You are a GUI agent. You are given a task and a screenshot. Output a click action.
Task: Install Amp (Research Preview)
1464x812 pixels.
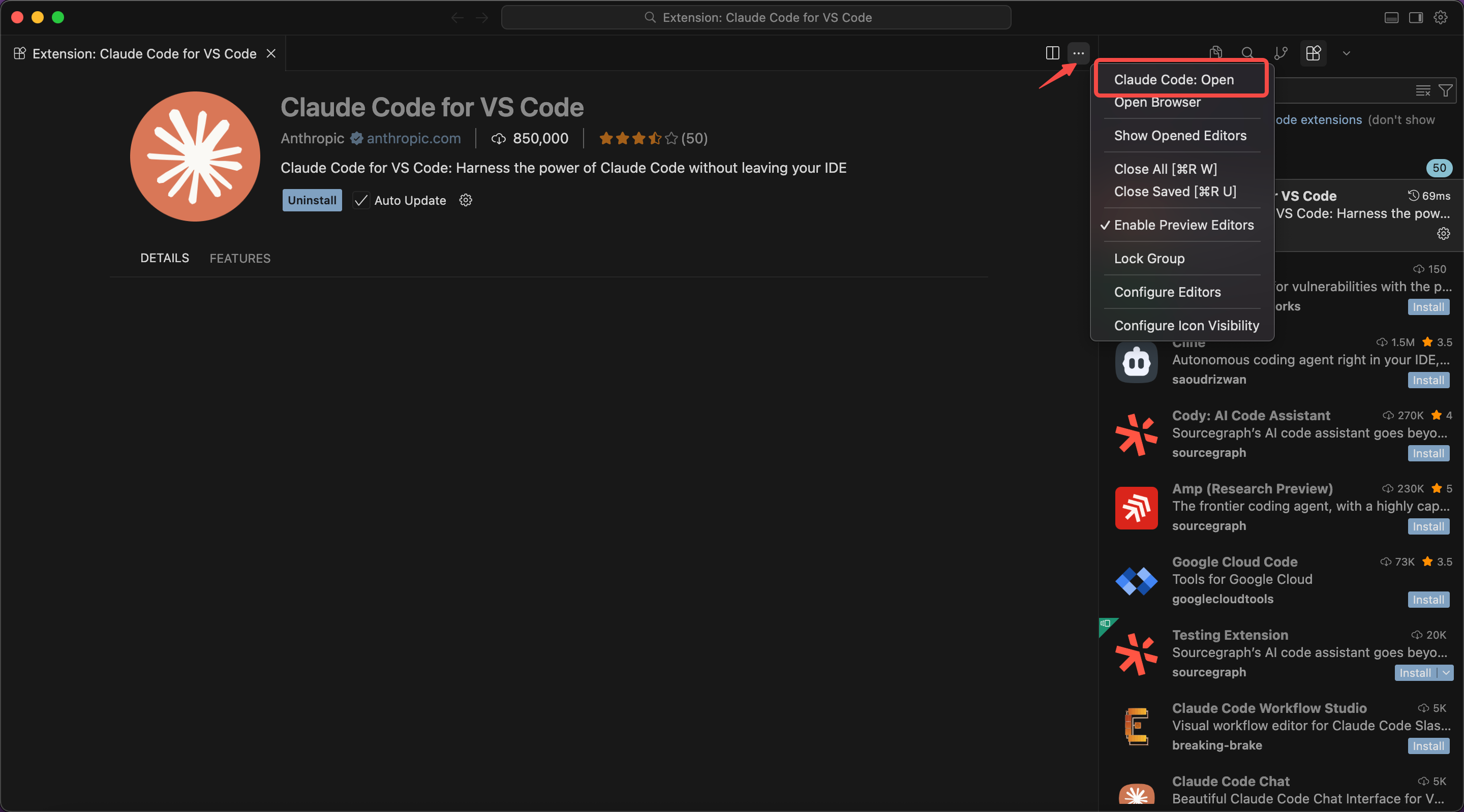coord(1428,527)
